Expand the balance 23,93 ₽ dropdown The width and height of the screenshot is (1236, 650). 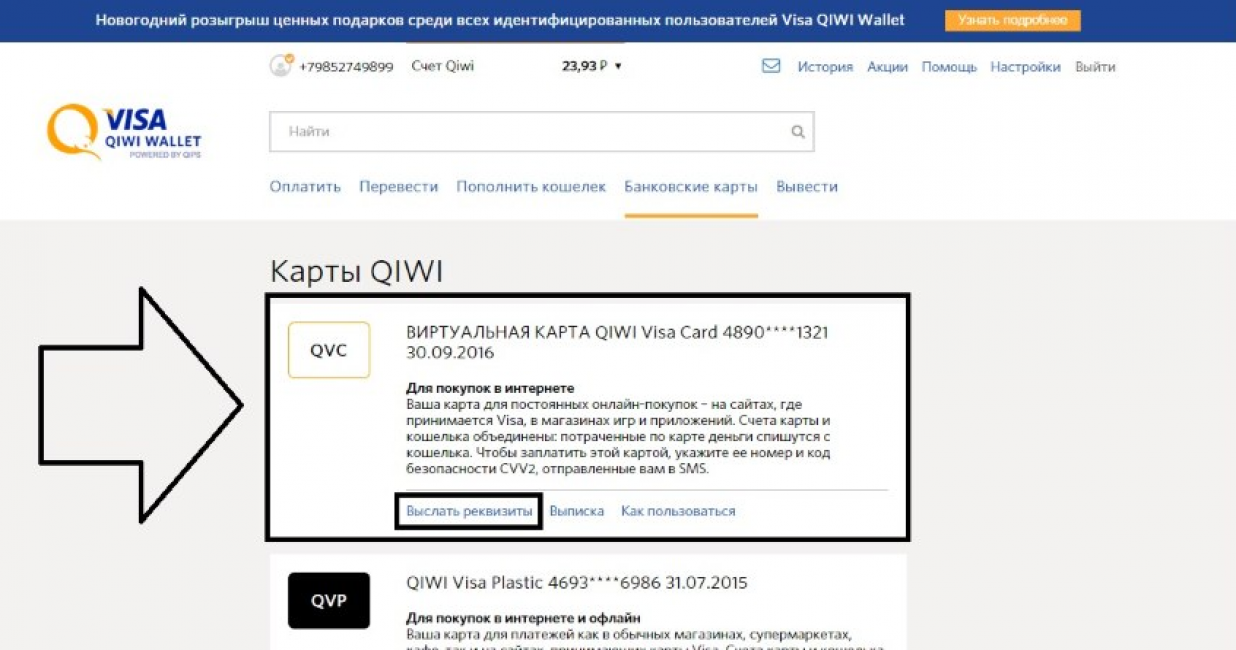(x=592, y=66)
